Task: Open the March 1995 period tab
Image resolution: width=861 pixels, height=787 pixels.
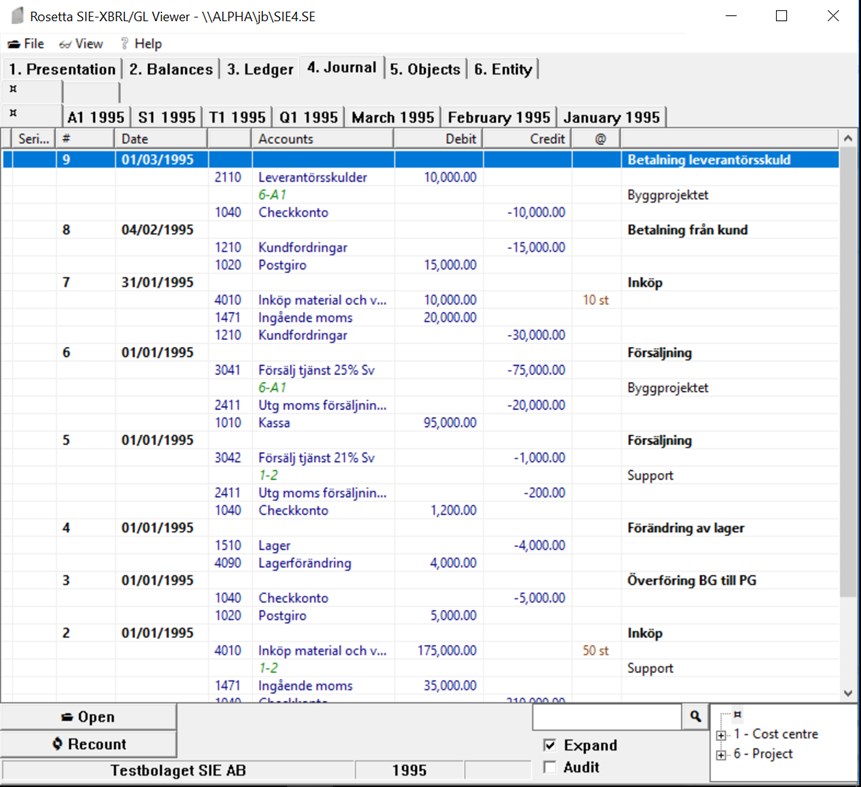Action: 392,116
